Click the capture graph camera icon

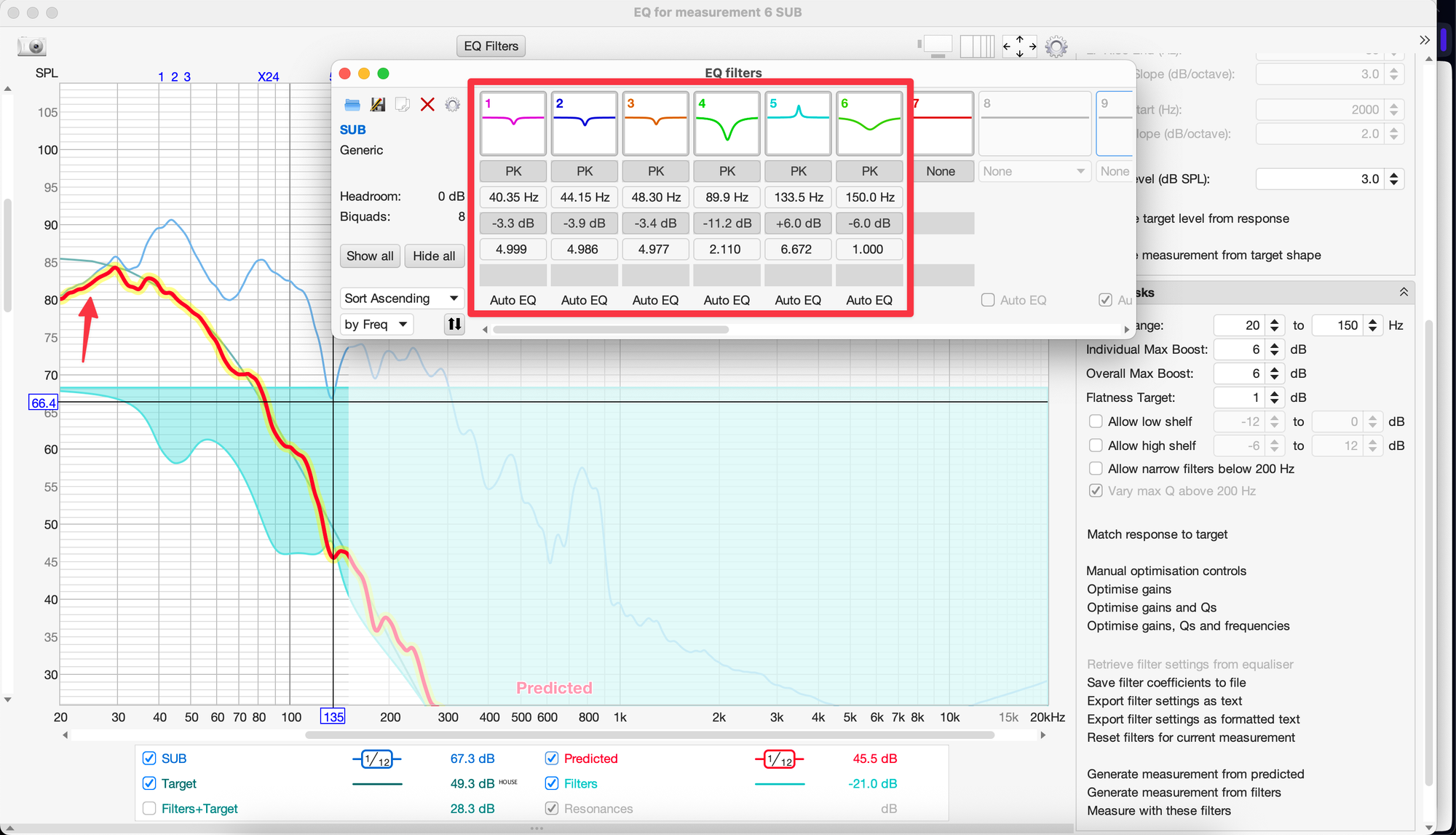pos(32,47)
